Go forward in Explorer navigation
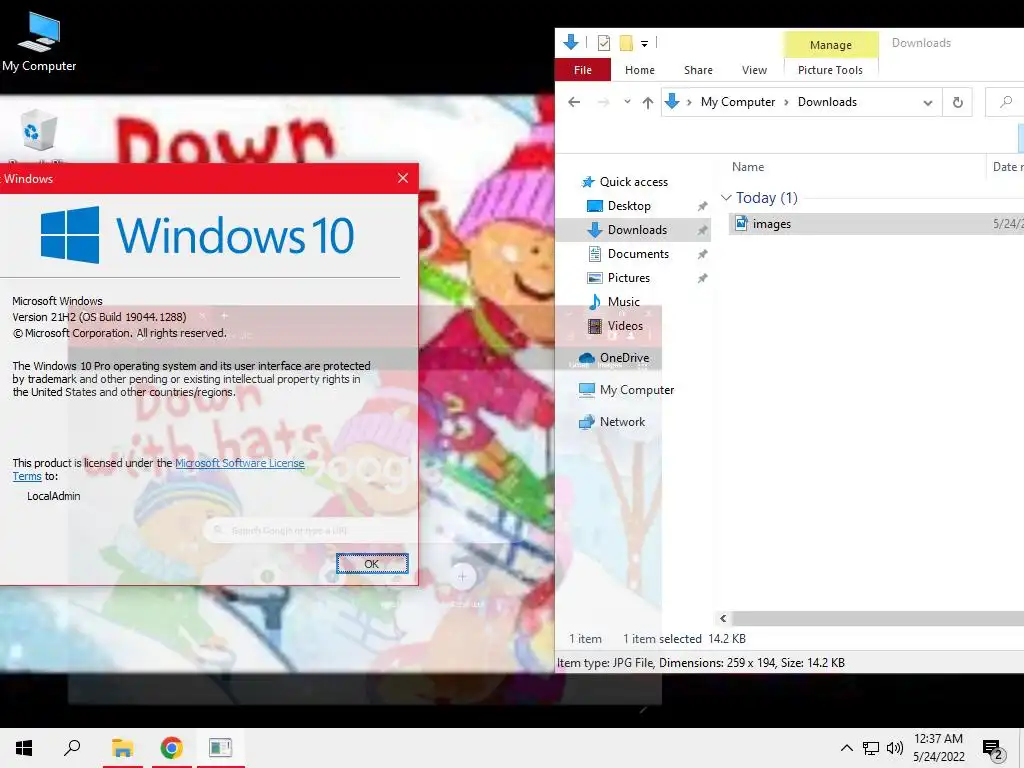Screen dimensions: 1024x768 click(x=603, y=102)
